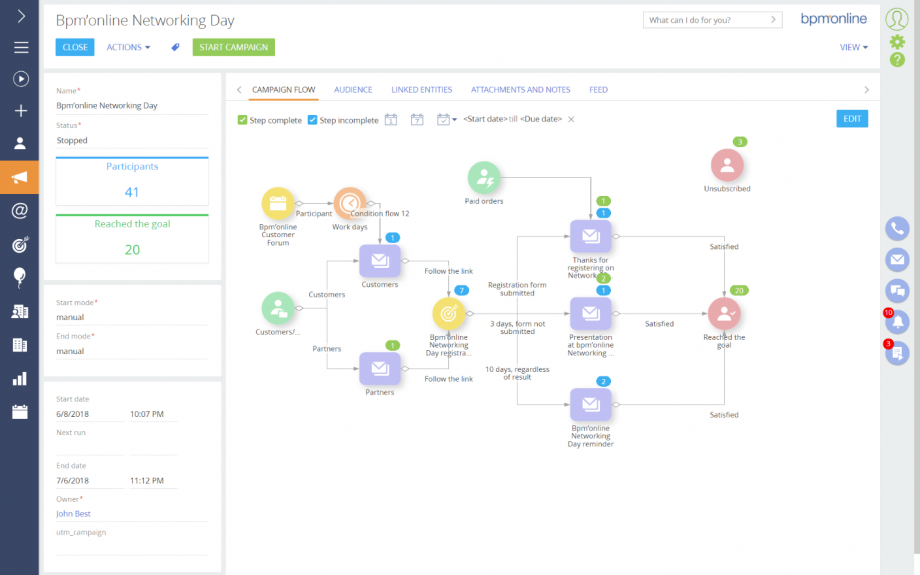Open the Status field showing Stopped
This screenshot has width=920, height=575.
[x=132, y=140]
